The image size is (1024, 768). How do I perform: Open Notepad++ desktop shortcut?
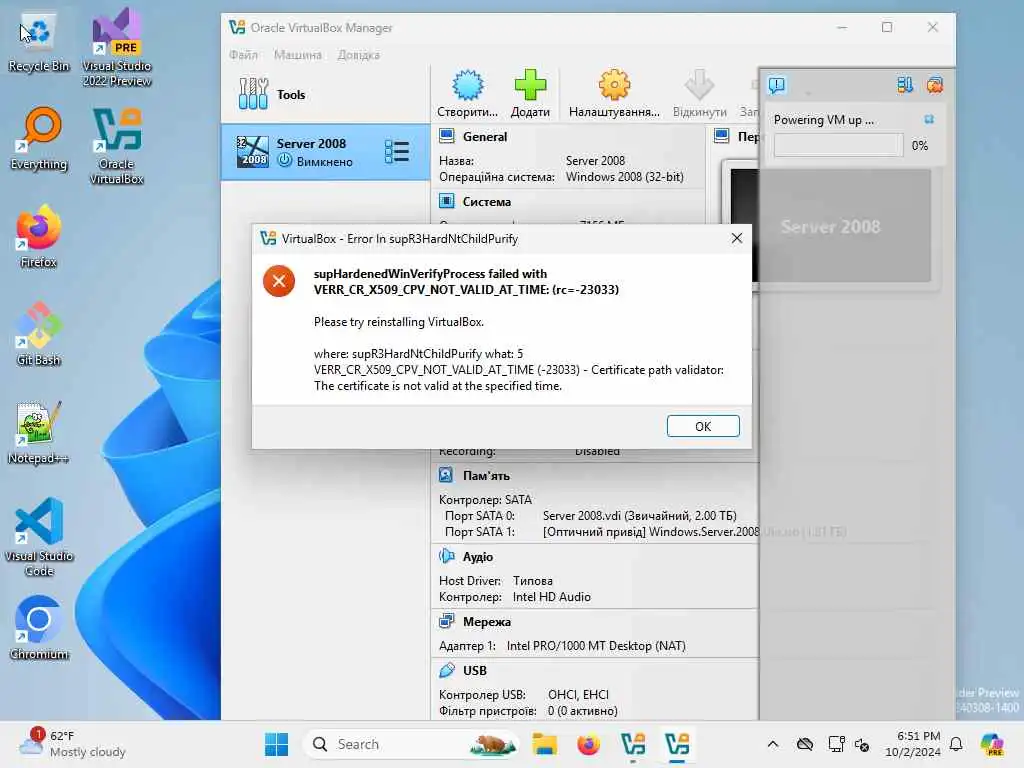pyautogui.click(x=39, y=432)
